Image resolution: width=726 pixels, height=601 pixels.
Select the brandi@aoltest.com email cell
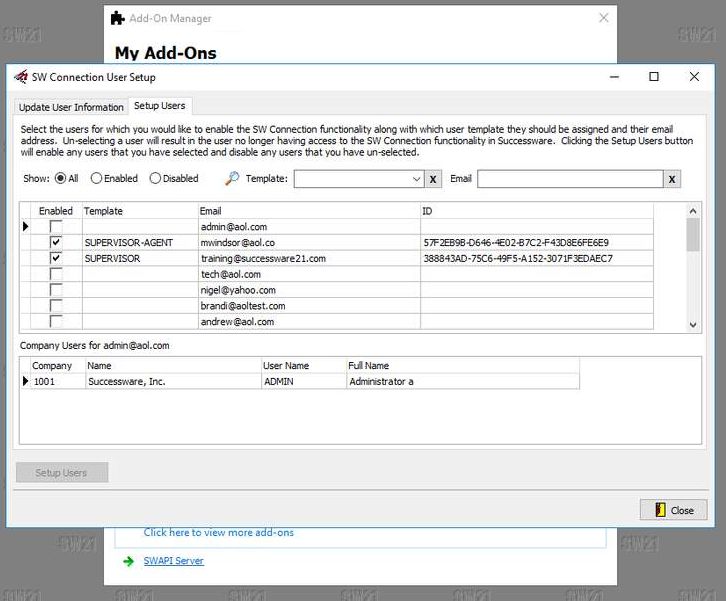click(x=309, y=306)
